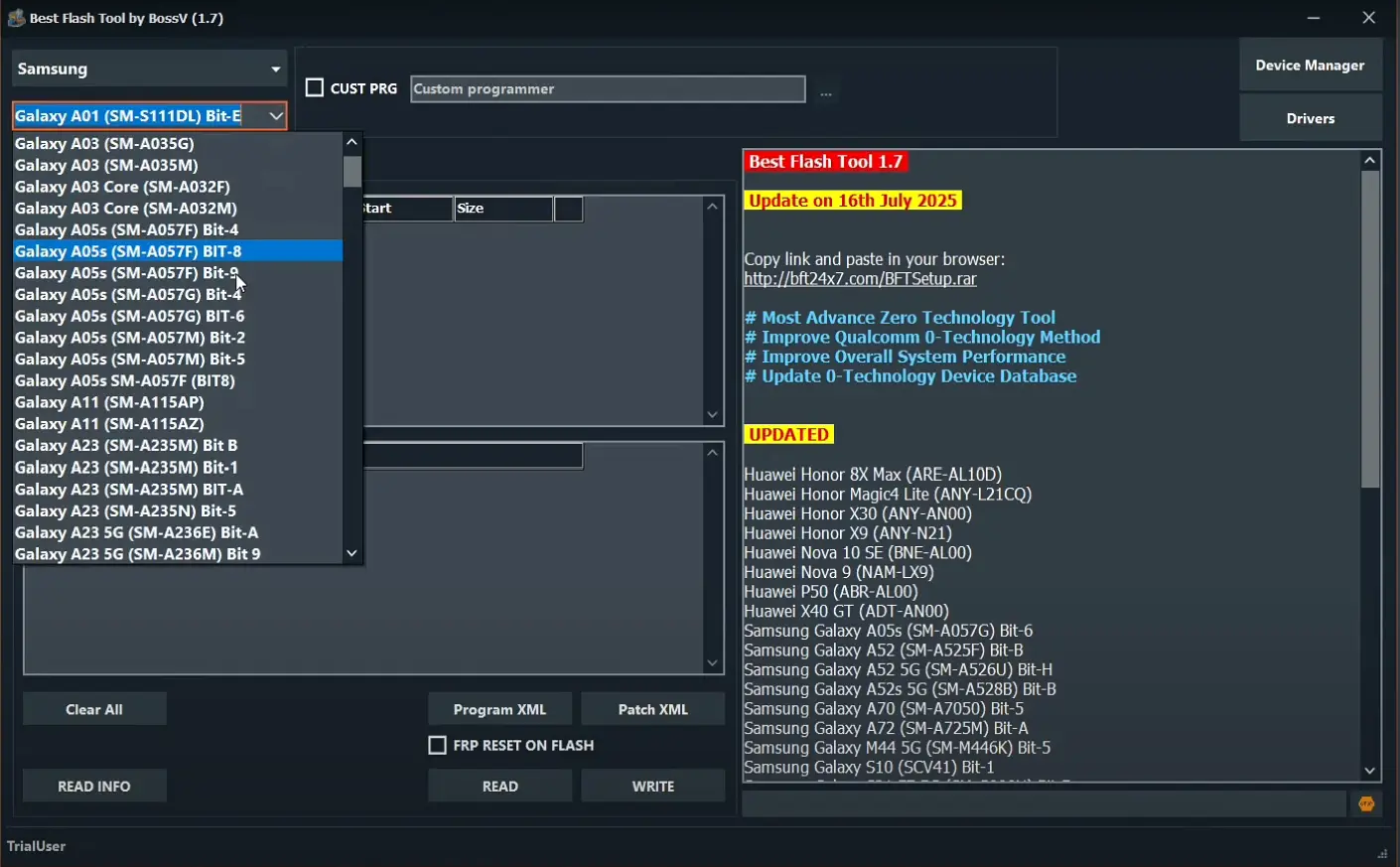Viewport: 1400px width, 867px height.
Task: Click the WRITE button
Action: (x=653, y=786)
